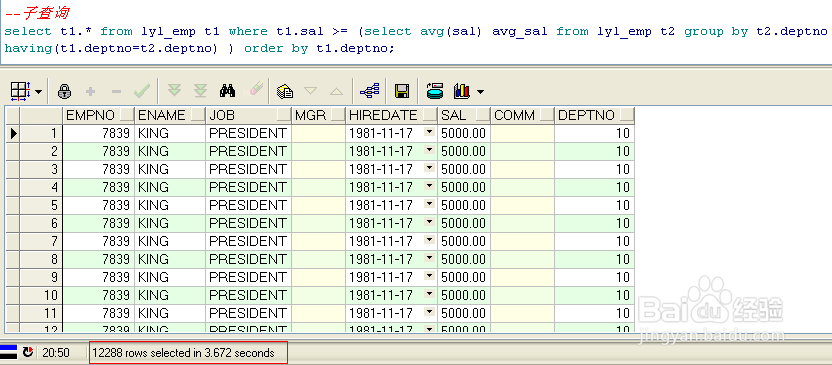Click the export query results icon
The width and height of the screenshot is (832, 365).
click(x=285, y=92)
